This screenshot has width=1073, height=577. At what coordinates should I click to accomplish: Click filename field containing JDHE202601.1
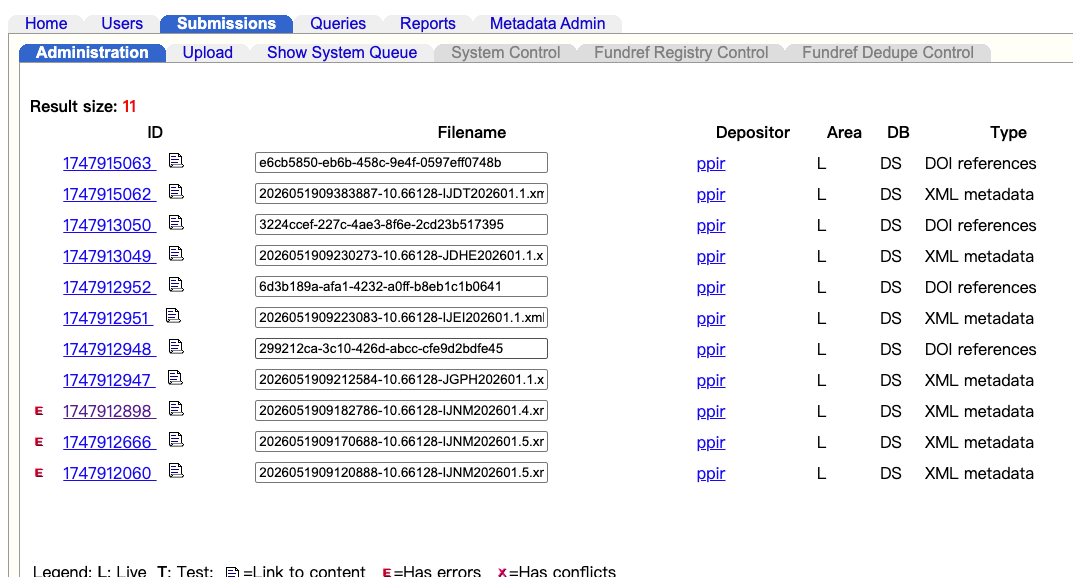click(401, 256)
